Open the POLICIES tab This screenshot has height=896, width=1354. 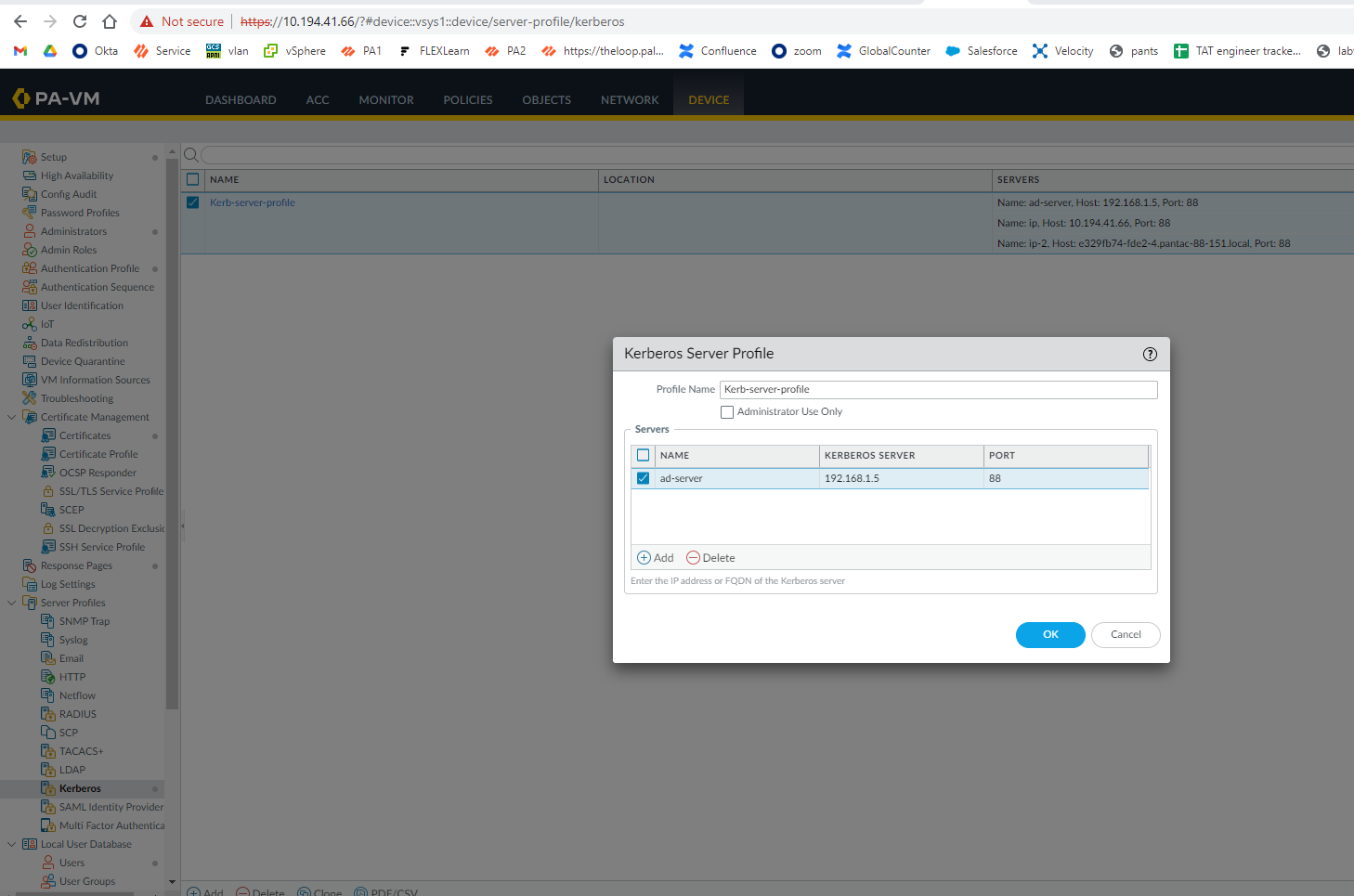tap(468, 100)
